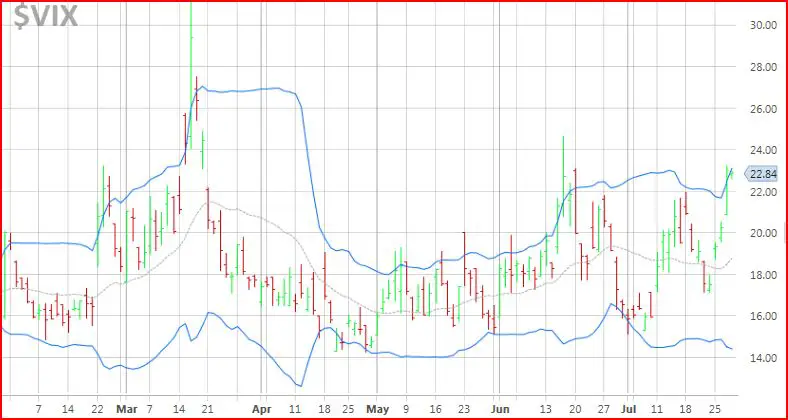Click the 13 date label in June
The width and height of the screenshot is (788, 420).
546,409
